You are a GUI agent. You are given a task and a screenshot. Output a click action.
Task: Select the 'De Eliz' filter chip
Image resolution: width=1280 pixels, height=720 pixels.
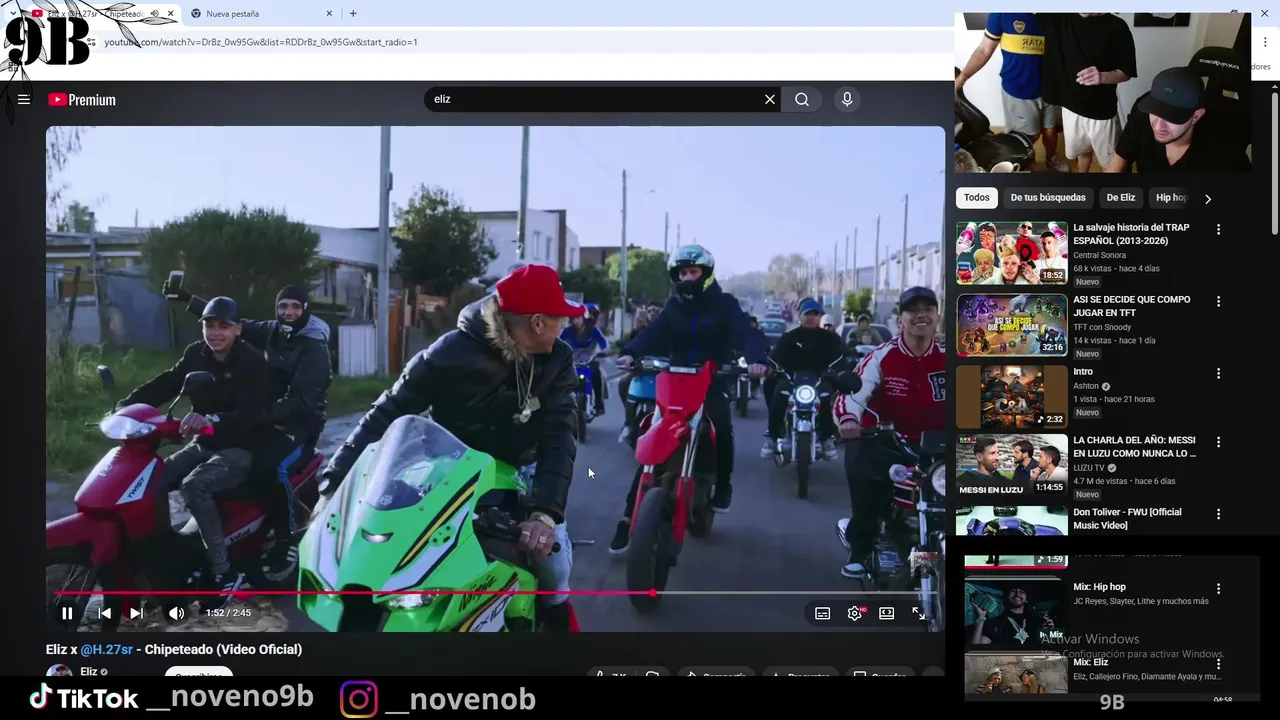coord(1120,198)
